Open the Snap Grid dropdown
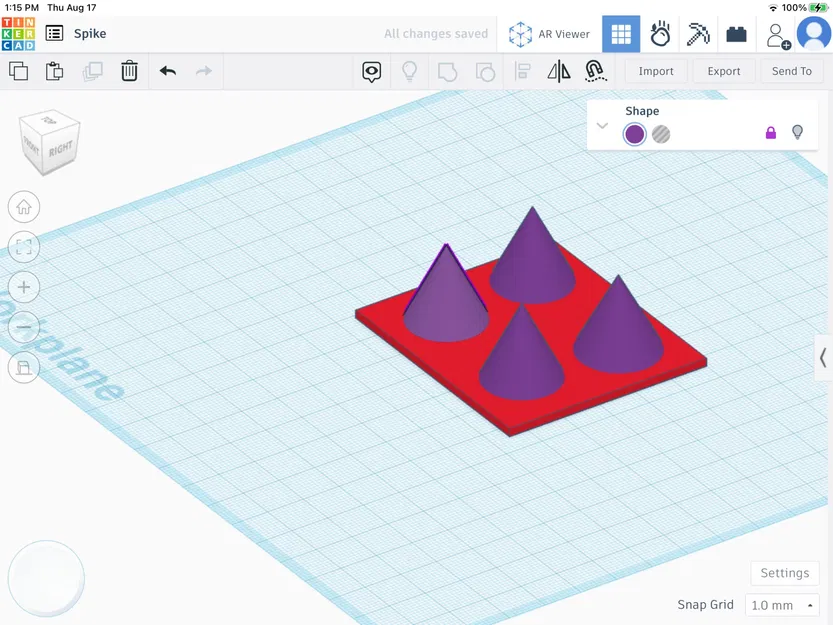 pyautogui.click(x=781, y=605)
